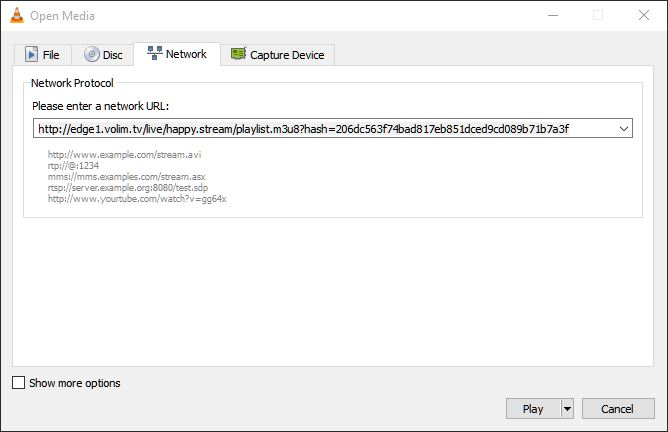Open the Play button's dropdown arrow
668x432 pixels.
[567, 409]
